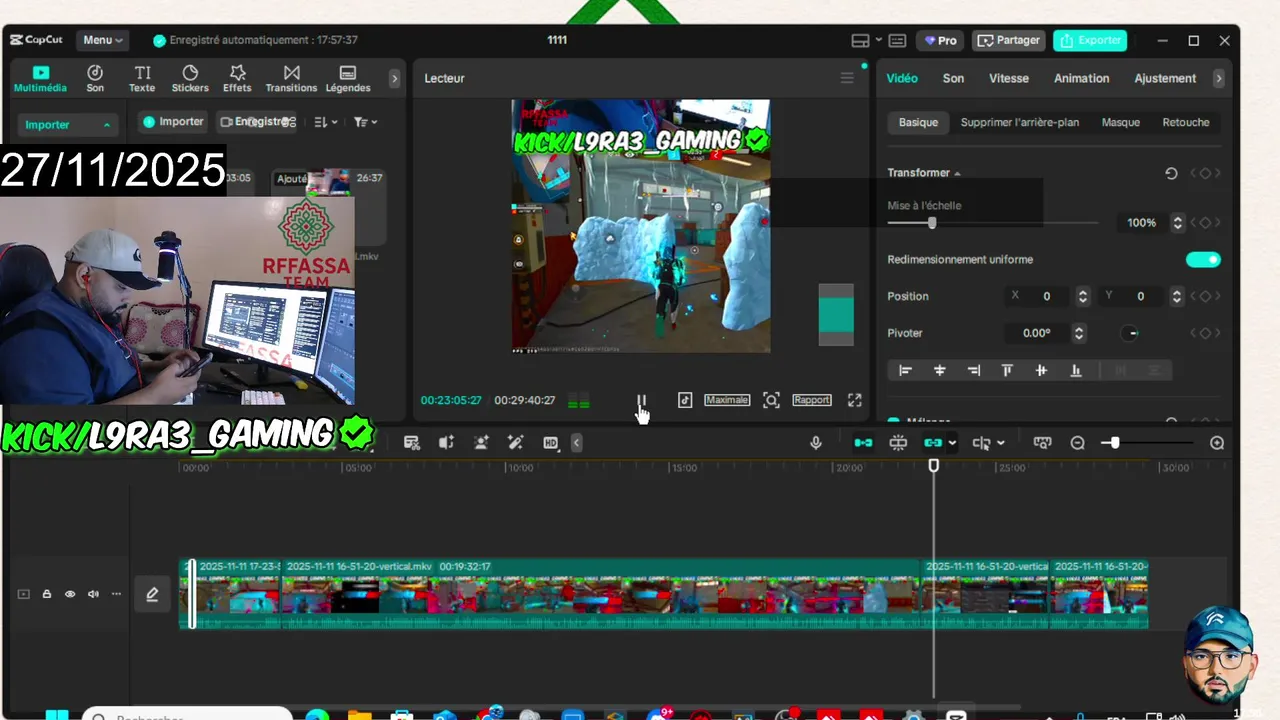Click the microphone voice-over record icon

816,443
